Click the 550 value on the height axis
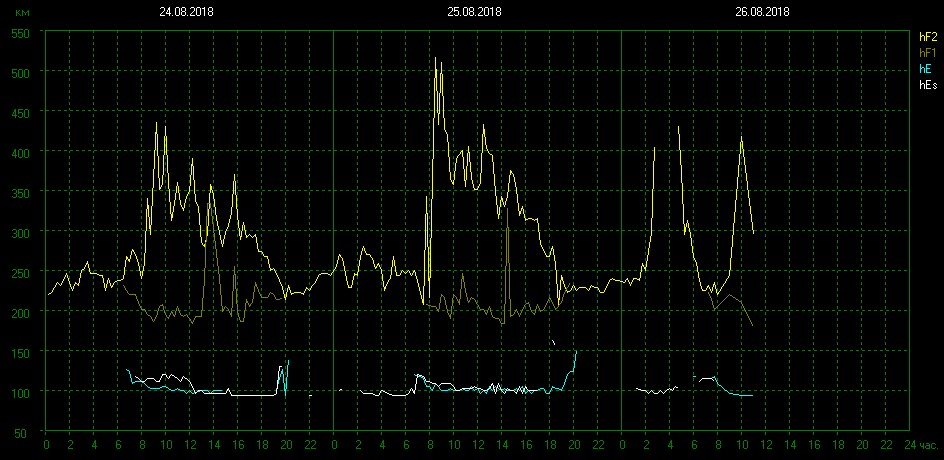The height and width of the screenshot is (460, 944). point(22,32)
